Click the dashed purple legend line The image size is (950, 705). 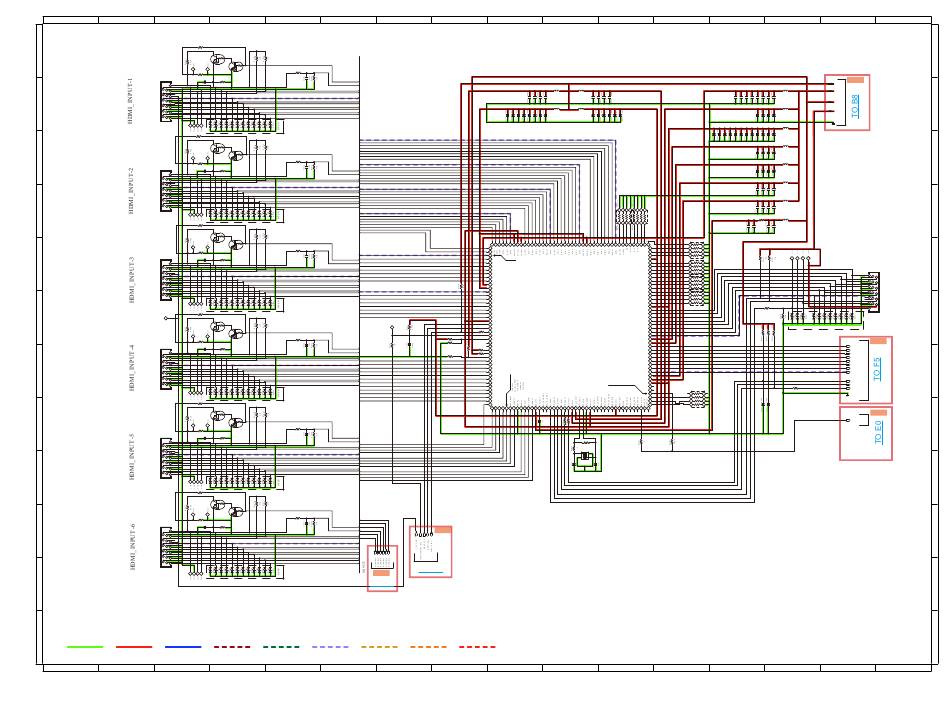coord(330,647)
